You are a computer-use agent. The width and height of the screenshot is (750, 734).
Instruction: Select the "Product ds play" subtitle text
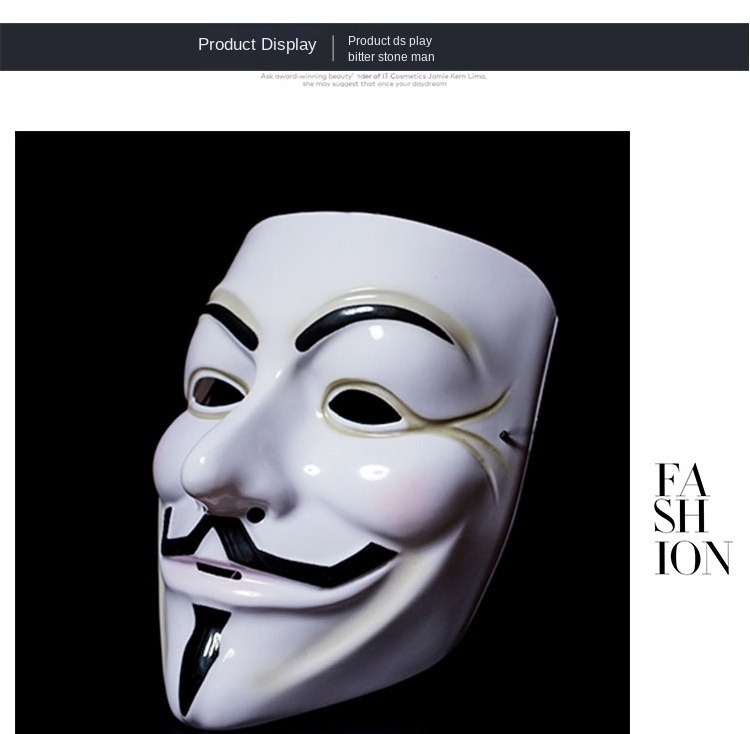tap(390, 41)
